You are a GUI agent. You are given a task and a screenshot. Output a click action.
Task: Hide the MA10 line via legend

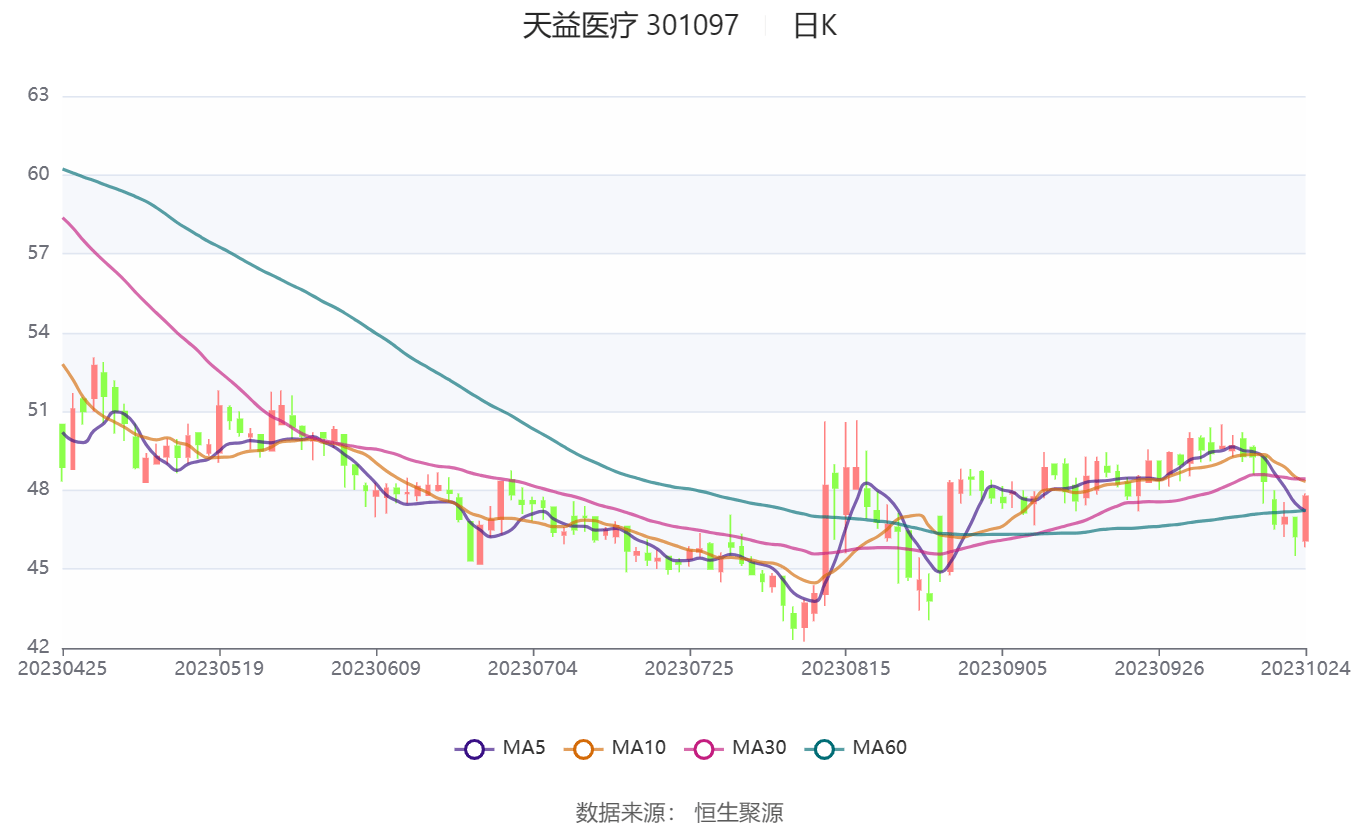tap(583, 748)
